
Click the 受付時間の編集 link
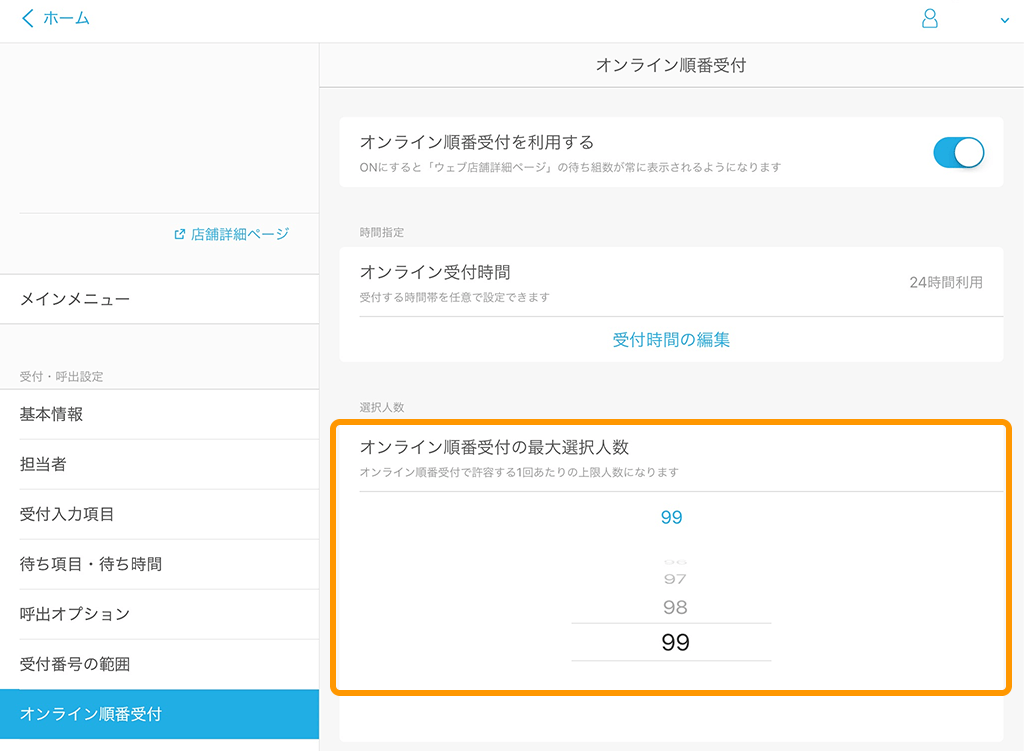(x=671, y=339)
